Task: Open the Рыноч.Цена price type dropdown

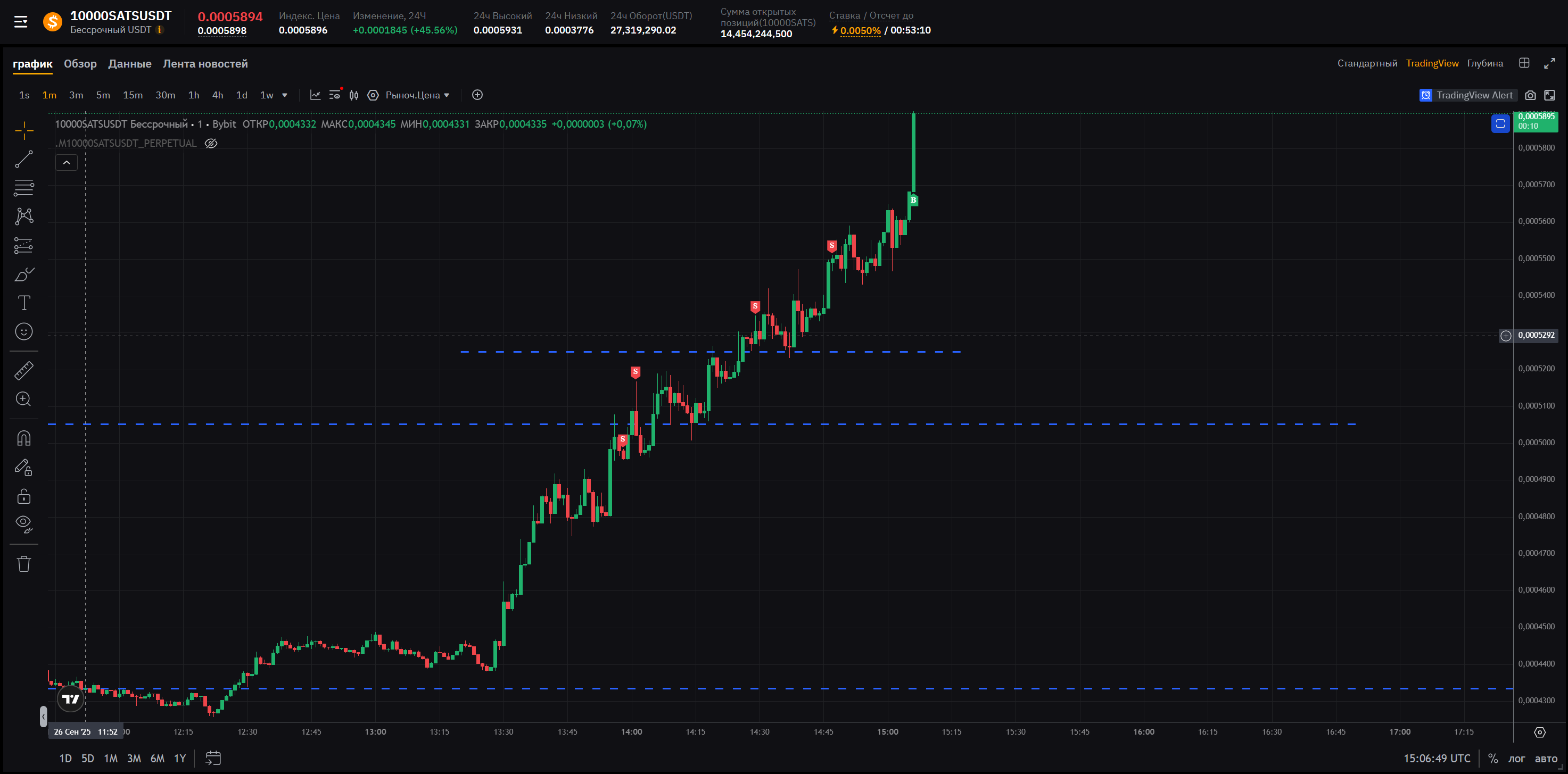Action: tap(418, 95)
